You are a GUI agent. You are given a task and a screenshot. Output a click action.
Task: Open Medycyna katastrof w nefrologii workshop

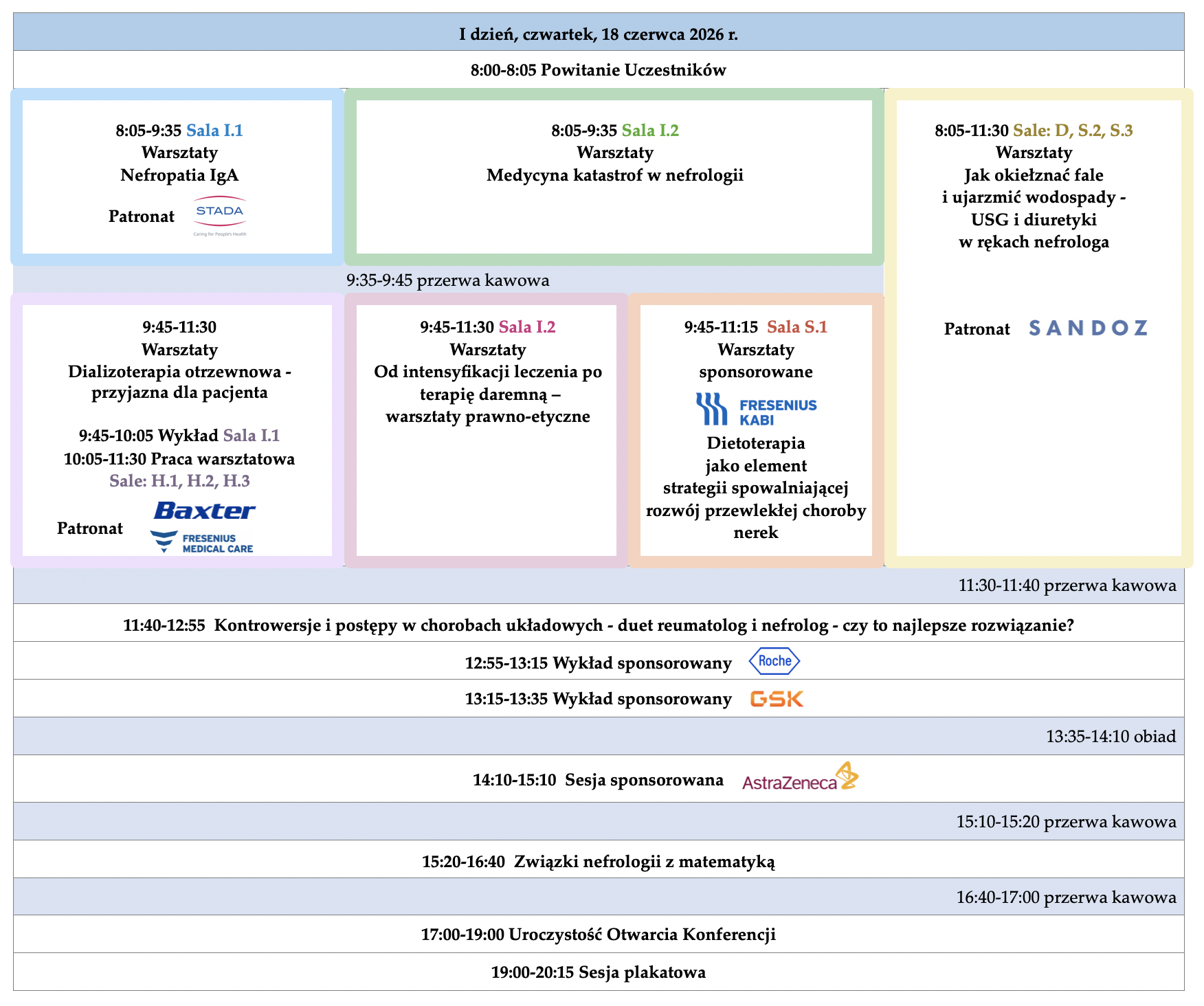coord(615,175)
